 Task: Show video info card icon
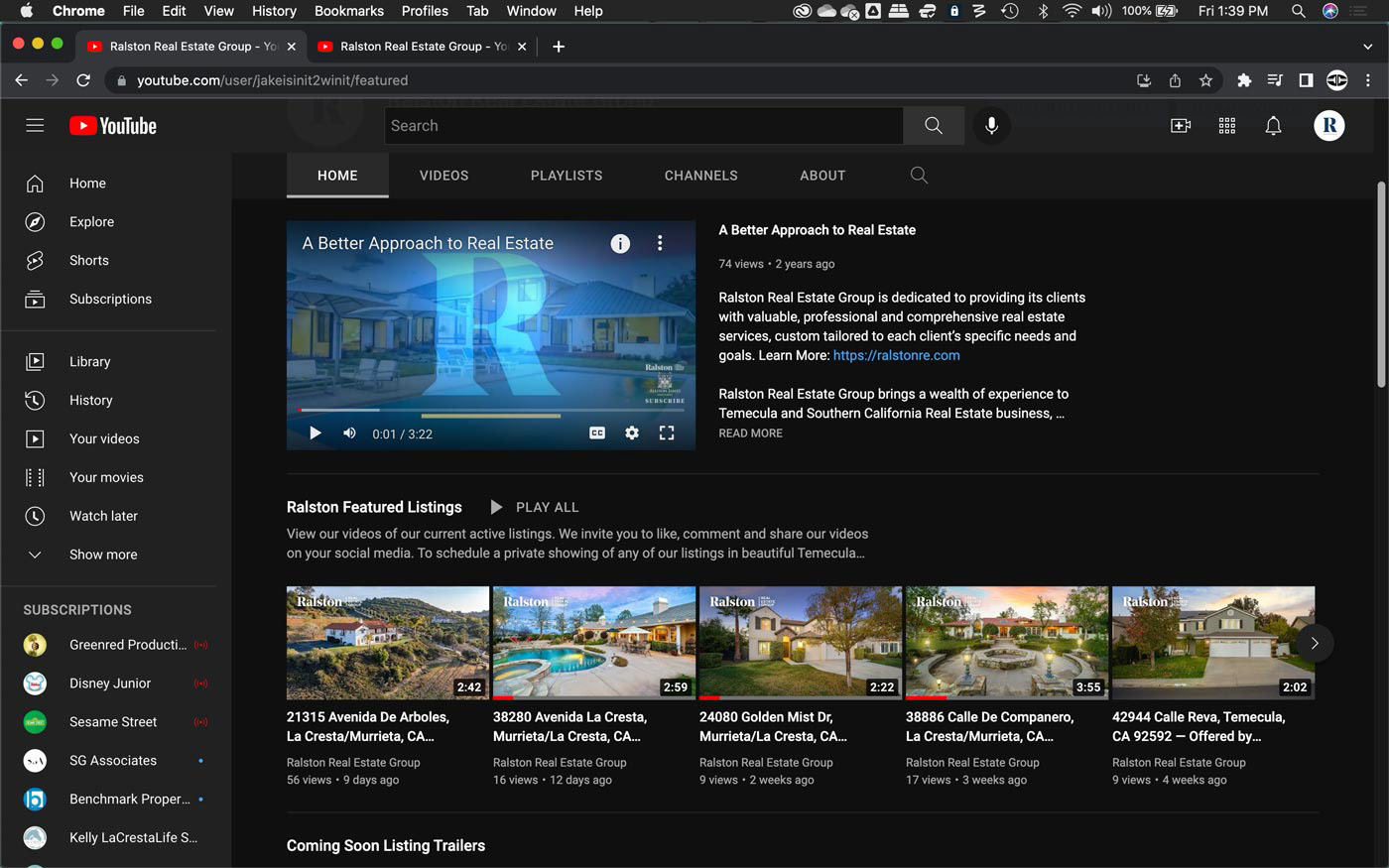pos(620,243)
